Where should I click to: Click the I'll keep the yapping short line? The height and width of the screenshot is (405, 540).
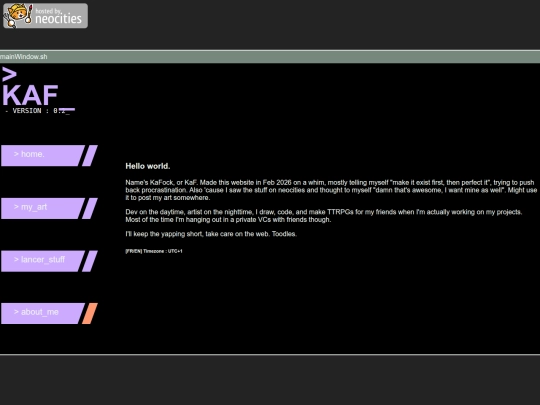(211, 234)
